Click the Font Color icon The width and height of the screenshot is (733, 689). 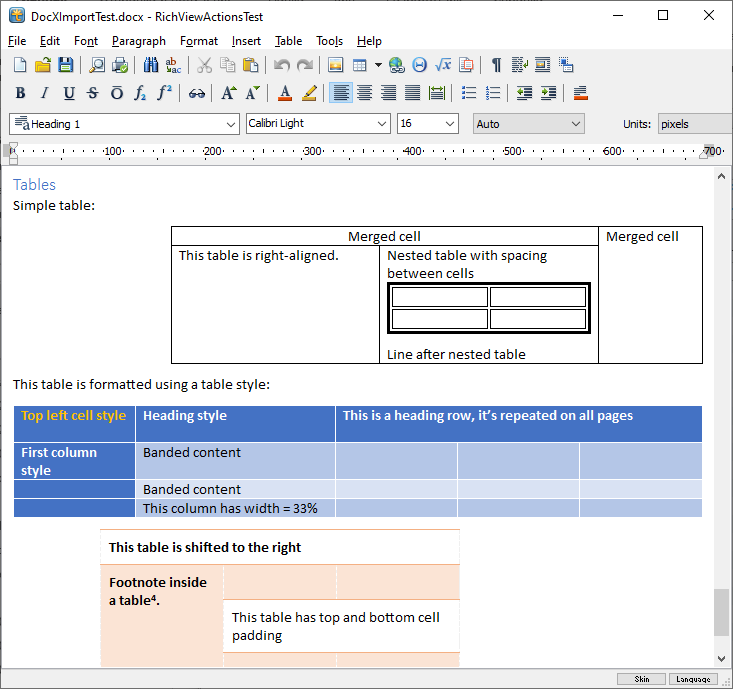coord(285,93)
